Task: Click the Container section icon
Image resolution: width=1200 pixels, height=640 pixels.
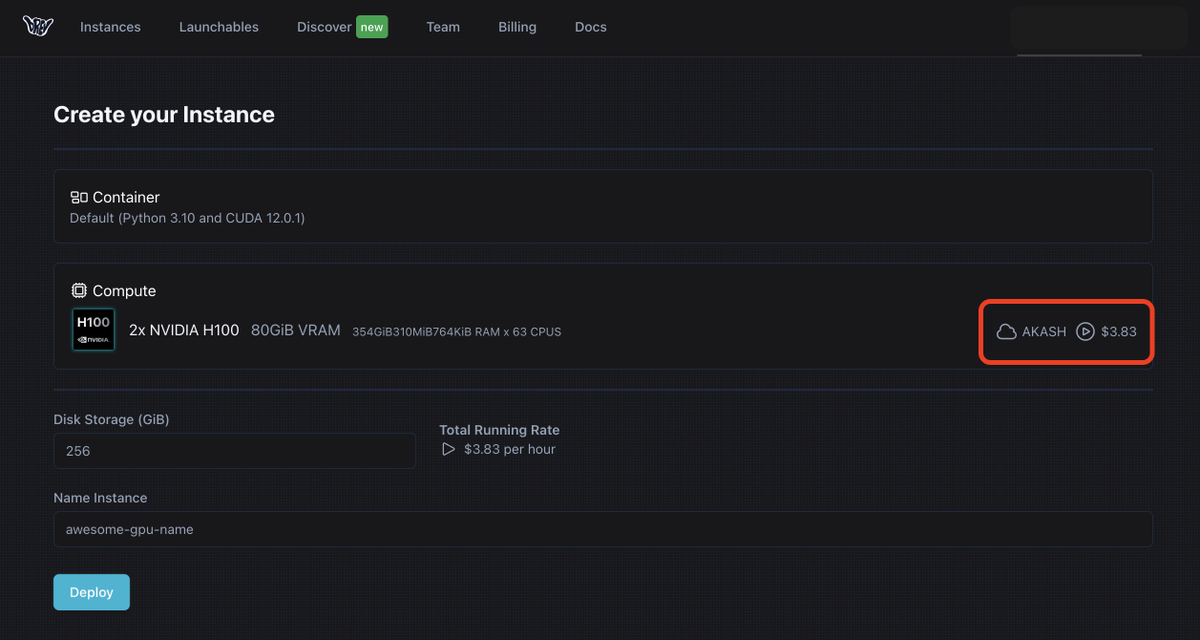Action: coord(79,198)
